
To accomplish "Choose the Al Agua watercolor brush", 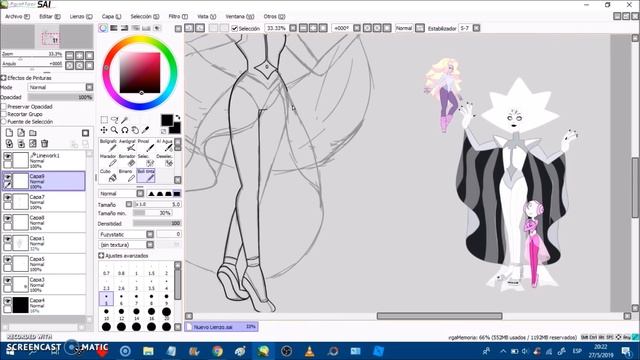I will point(164,145).
